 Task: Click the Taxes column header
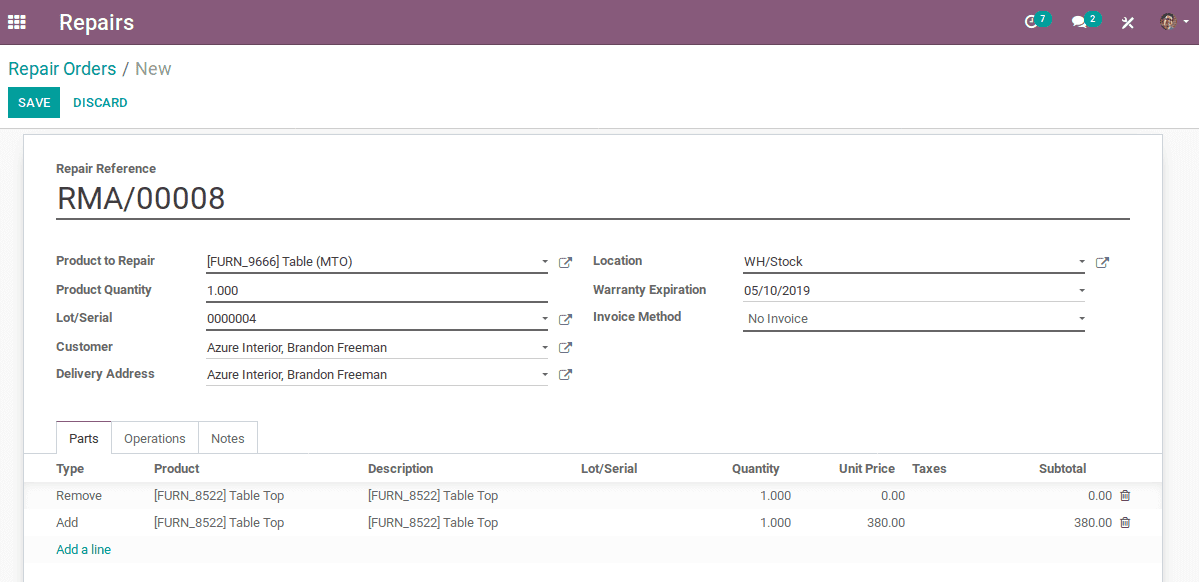coord(929,469)
